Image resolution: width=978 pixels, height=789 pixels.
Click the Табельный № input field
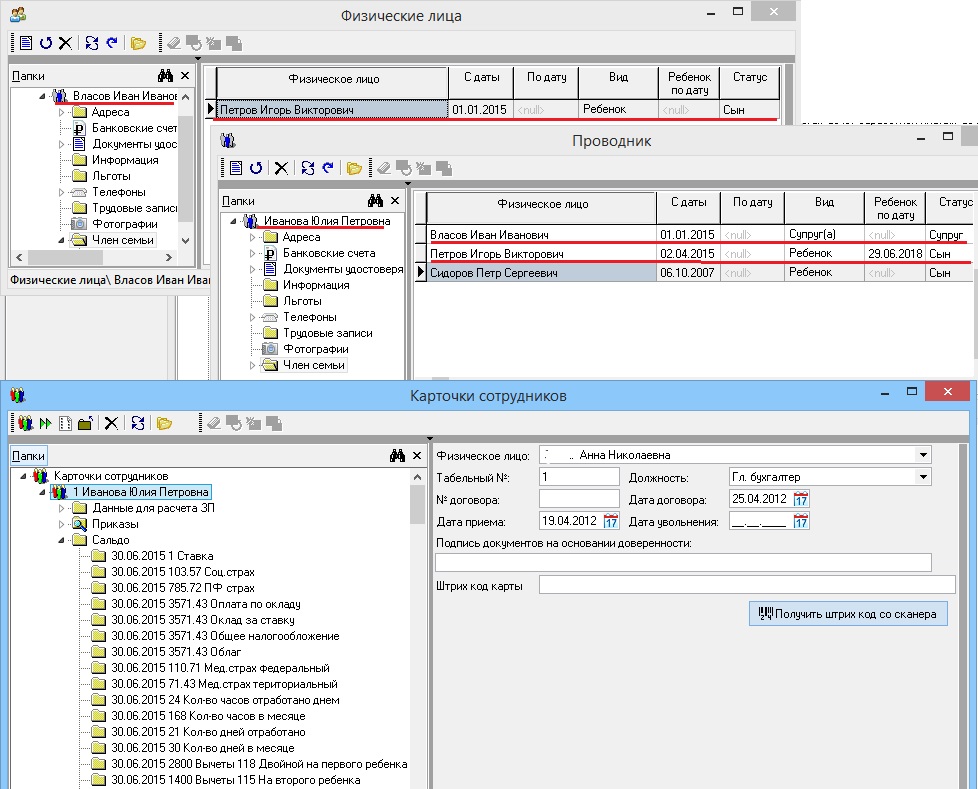(579, 477)
